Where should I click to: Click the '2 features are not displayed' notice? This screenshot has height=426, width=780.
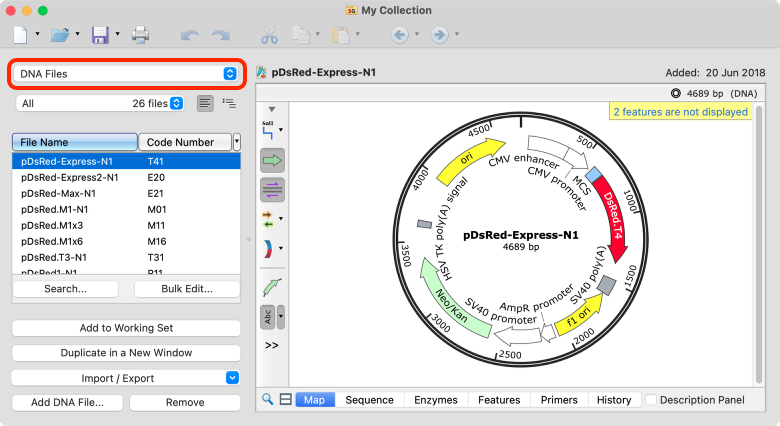[680, 111]
